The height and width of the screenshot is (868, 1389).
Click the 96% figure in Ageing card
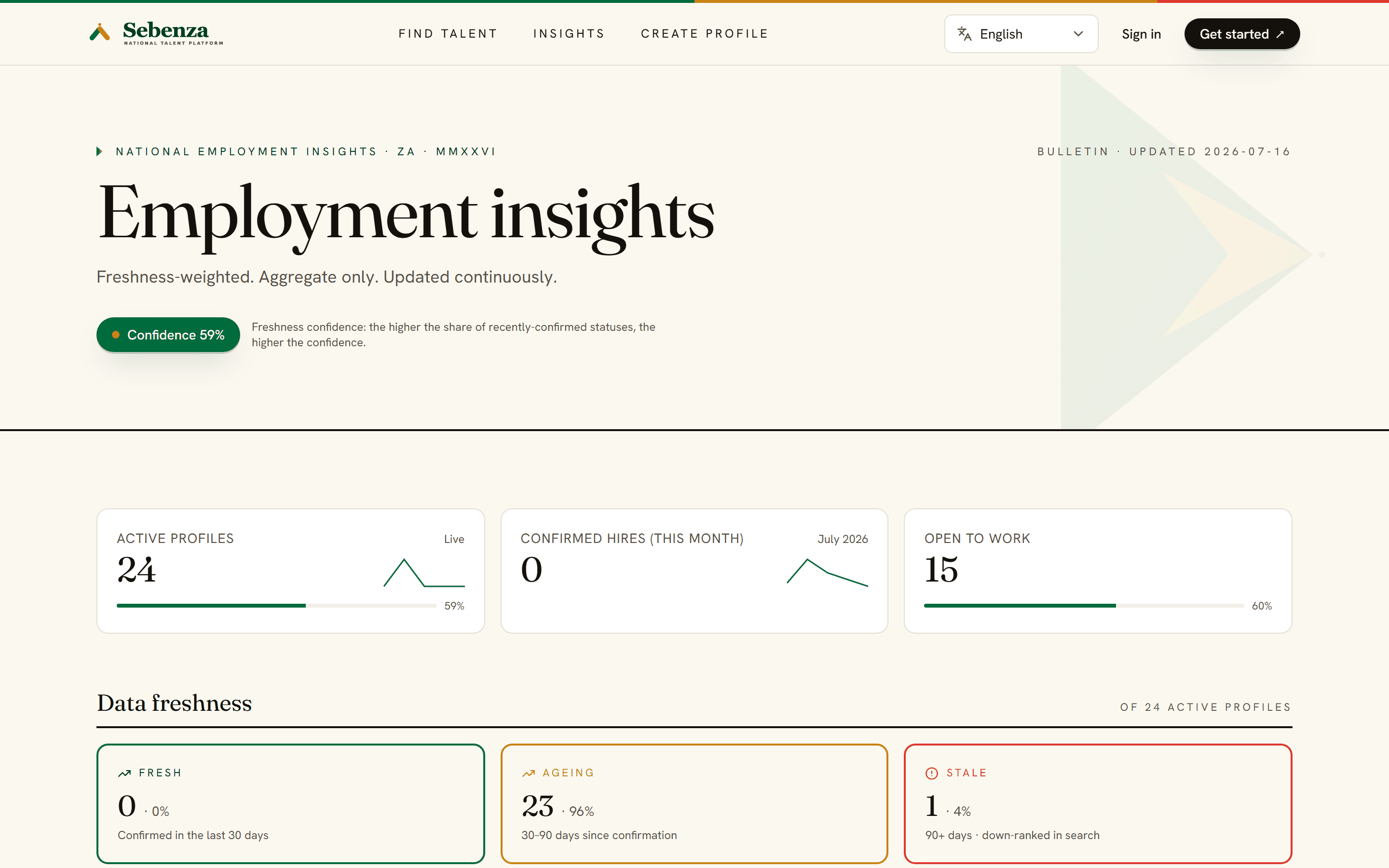[582, 812]
